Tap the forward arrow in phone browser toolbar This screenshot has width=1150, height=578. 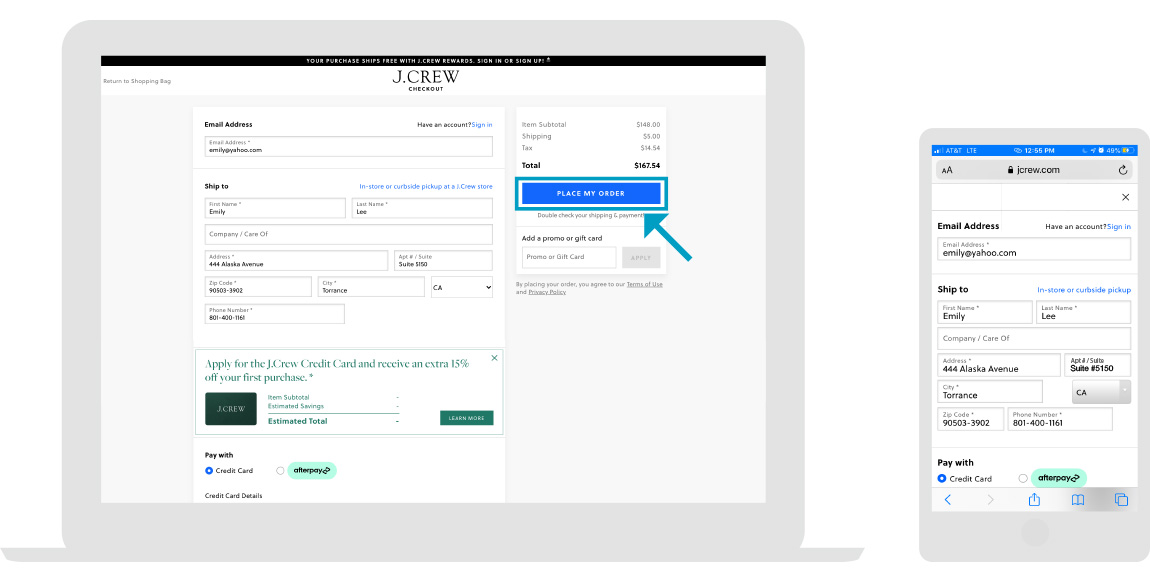[x=990, y=500]
